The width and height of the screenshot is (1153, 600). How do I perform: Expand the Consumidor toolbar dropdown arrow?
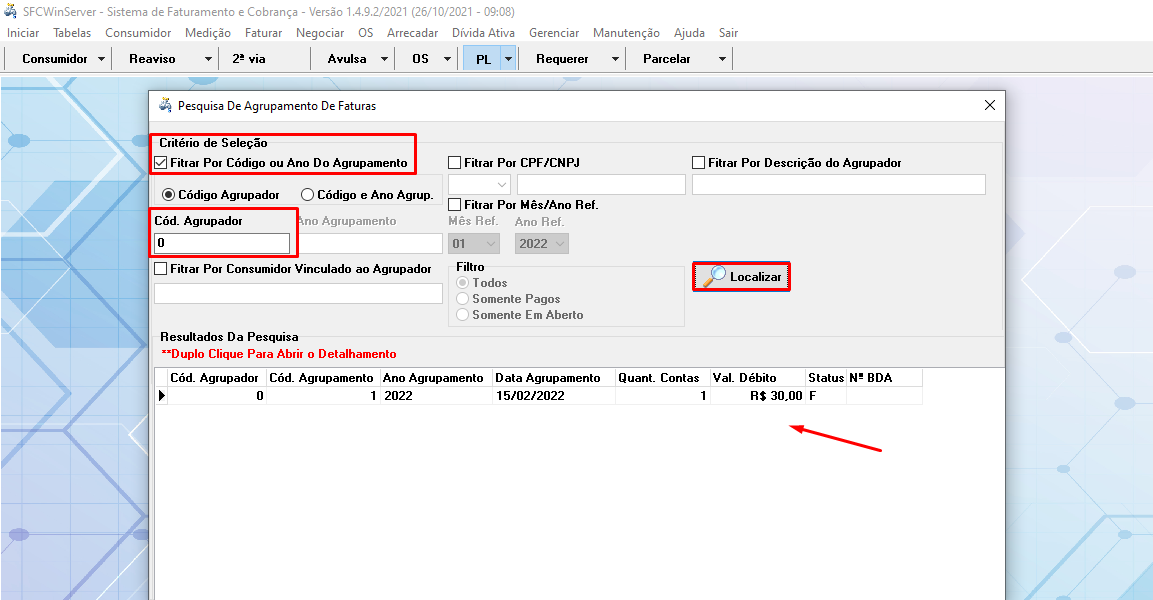click(102, 59)
